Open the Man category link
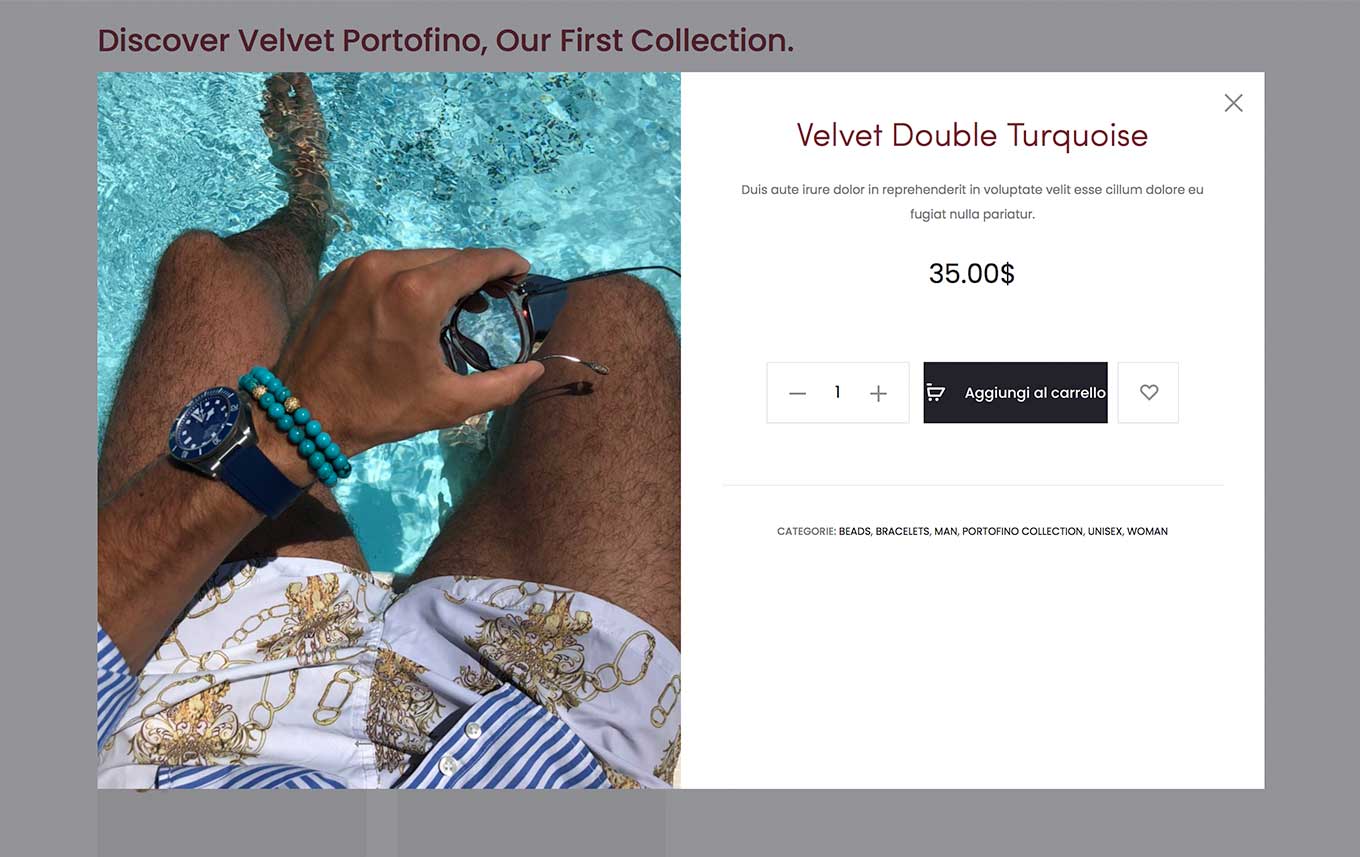Viewport: 1360px width, 857px height. [945, 531]
